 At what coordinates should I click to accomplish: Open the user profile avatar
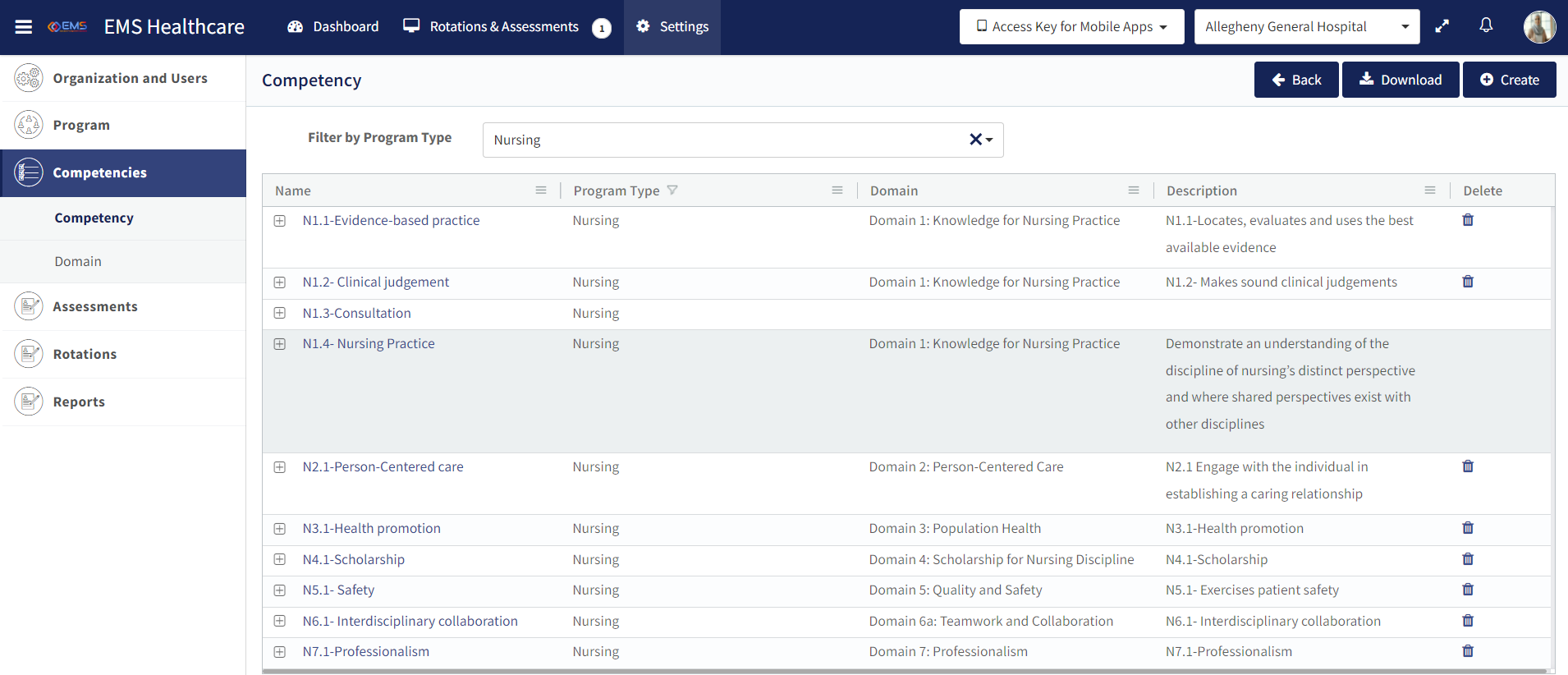click(1539, 27)
